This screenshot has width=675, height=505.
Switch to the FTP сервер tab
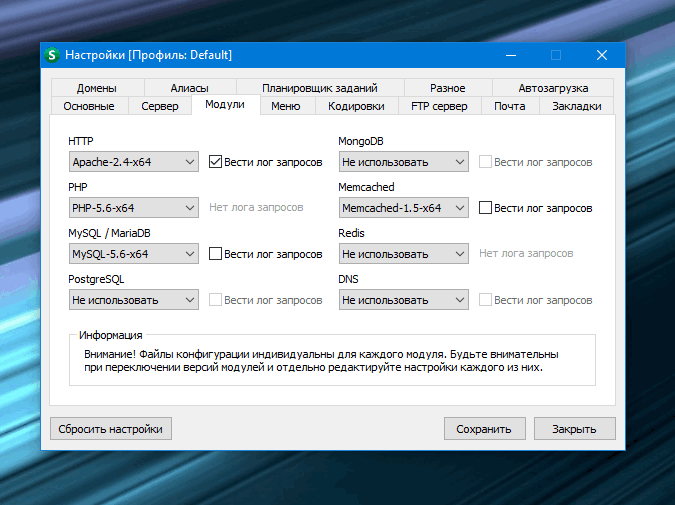pyautogui.click(x=439, y=106)
